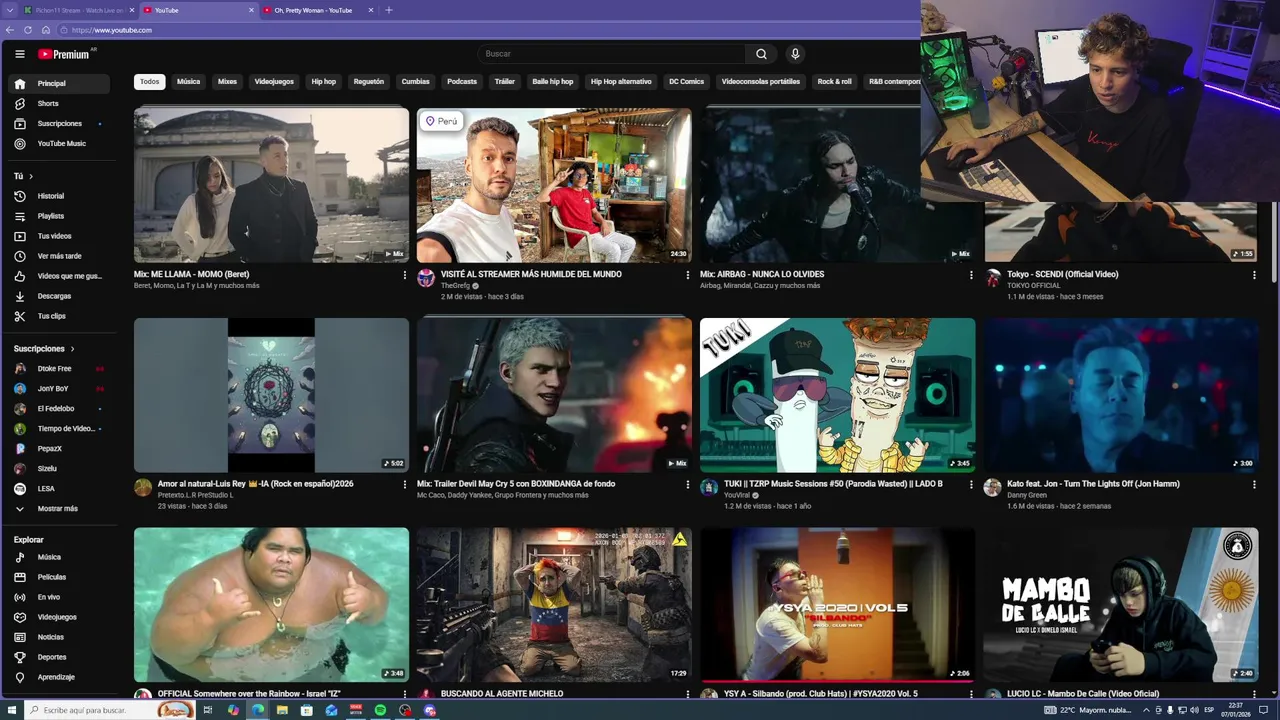The width and height of the screenshot is (1280, 720).
Task: Open Kato feat. Jon video thumbnail
Action: point(1121,395)
